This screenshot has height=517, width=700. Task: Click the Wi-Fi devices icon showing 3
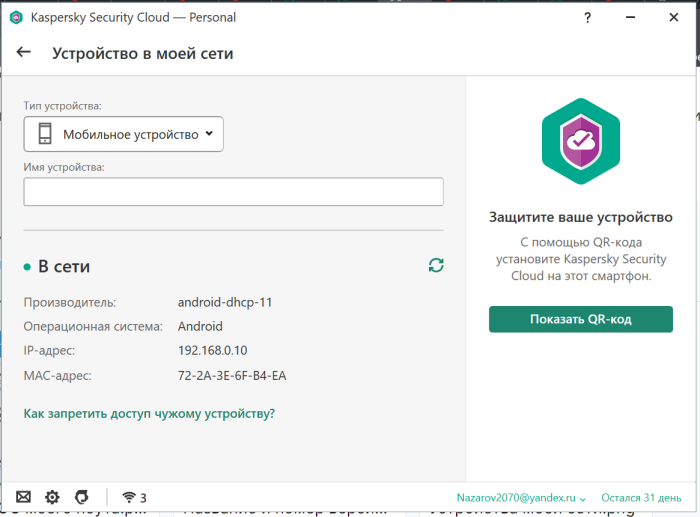point(134,497)
